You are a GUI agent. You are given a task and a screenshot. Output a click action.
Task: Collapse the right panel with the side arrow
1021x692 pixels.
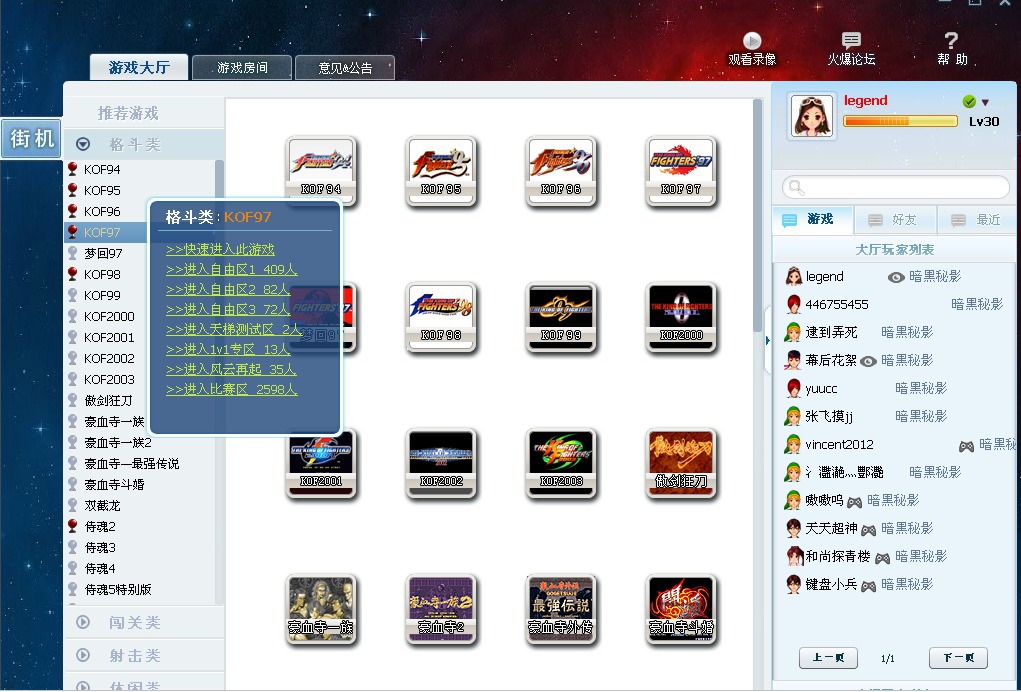(767, 340)
